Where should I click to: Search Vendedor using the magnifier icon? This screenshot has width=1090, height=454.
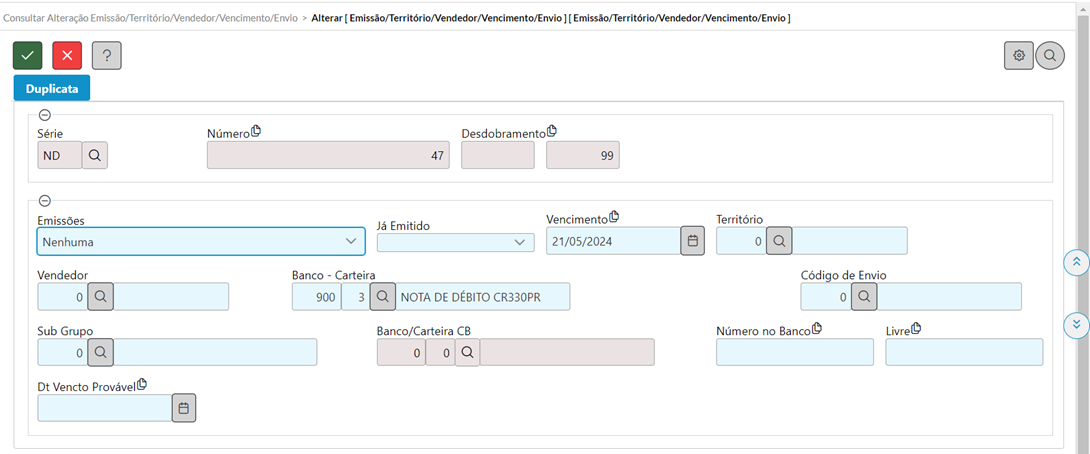[100, 296]
